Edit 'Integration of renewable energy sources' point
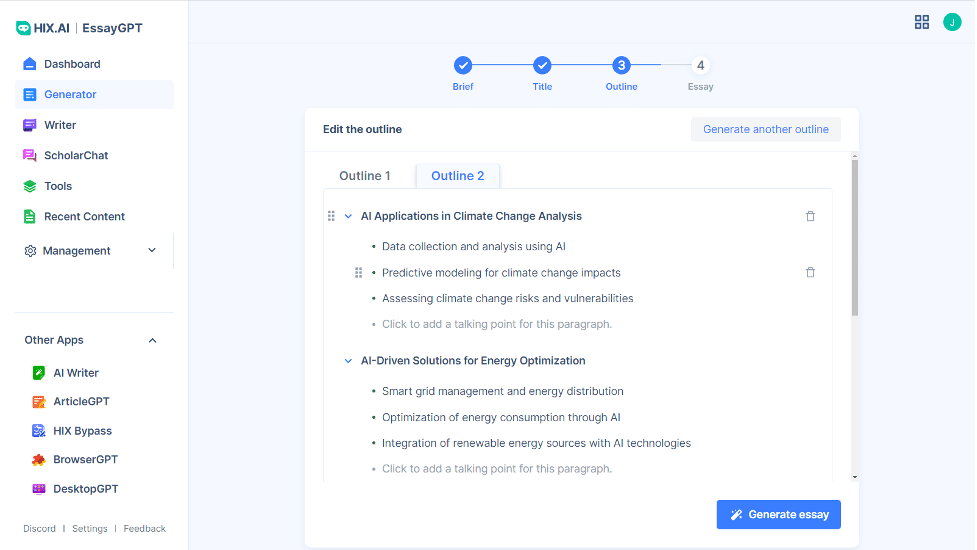Screen dimensions: 977x550 coord(536,443)
